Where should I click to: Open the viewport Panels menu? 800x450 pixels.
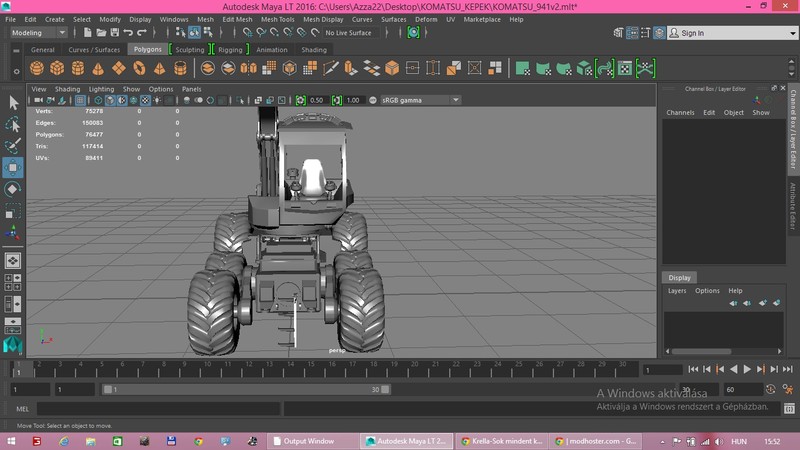pos(191,89)
